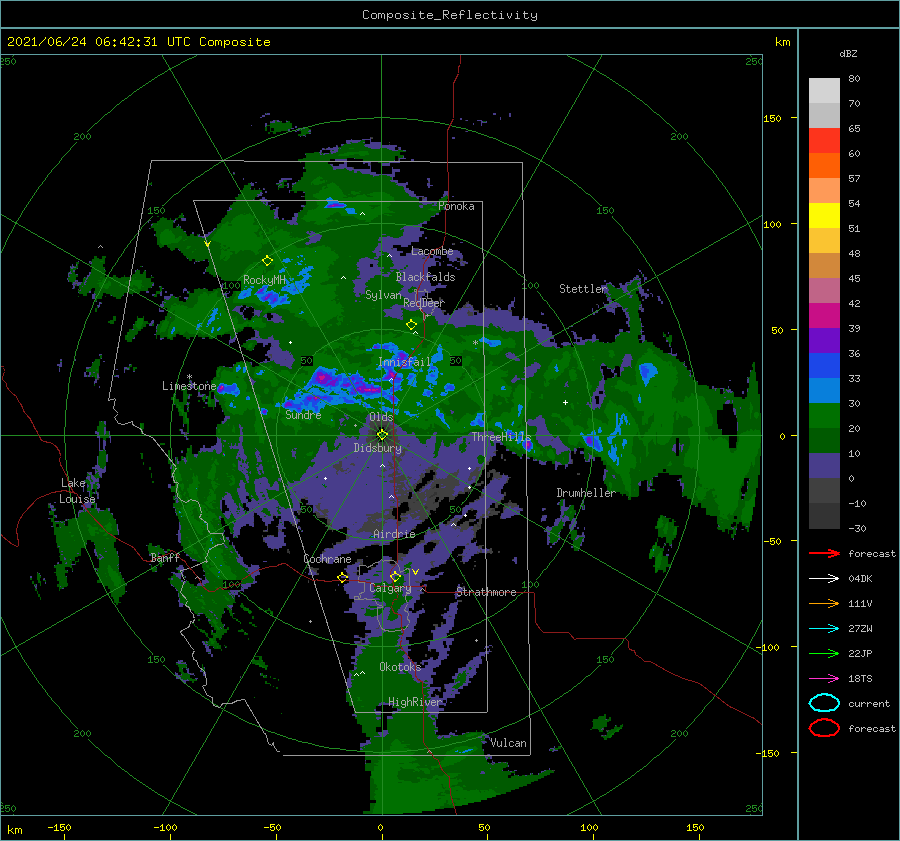Image resolution: width=900 pixels, height=841 pixels.
Task: Click the Innisfail label
Action: (x=404, y=362)
